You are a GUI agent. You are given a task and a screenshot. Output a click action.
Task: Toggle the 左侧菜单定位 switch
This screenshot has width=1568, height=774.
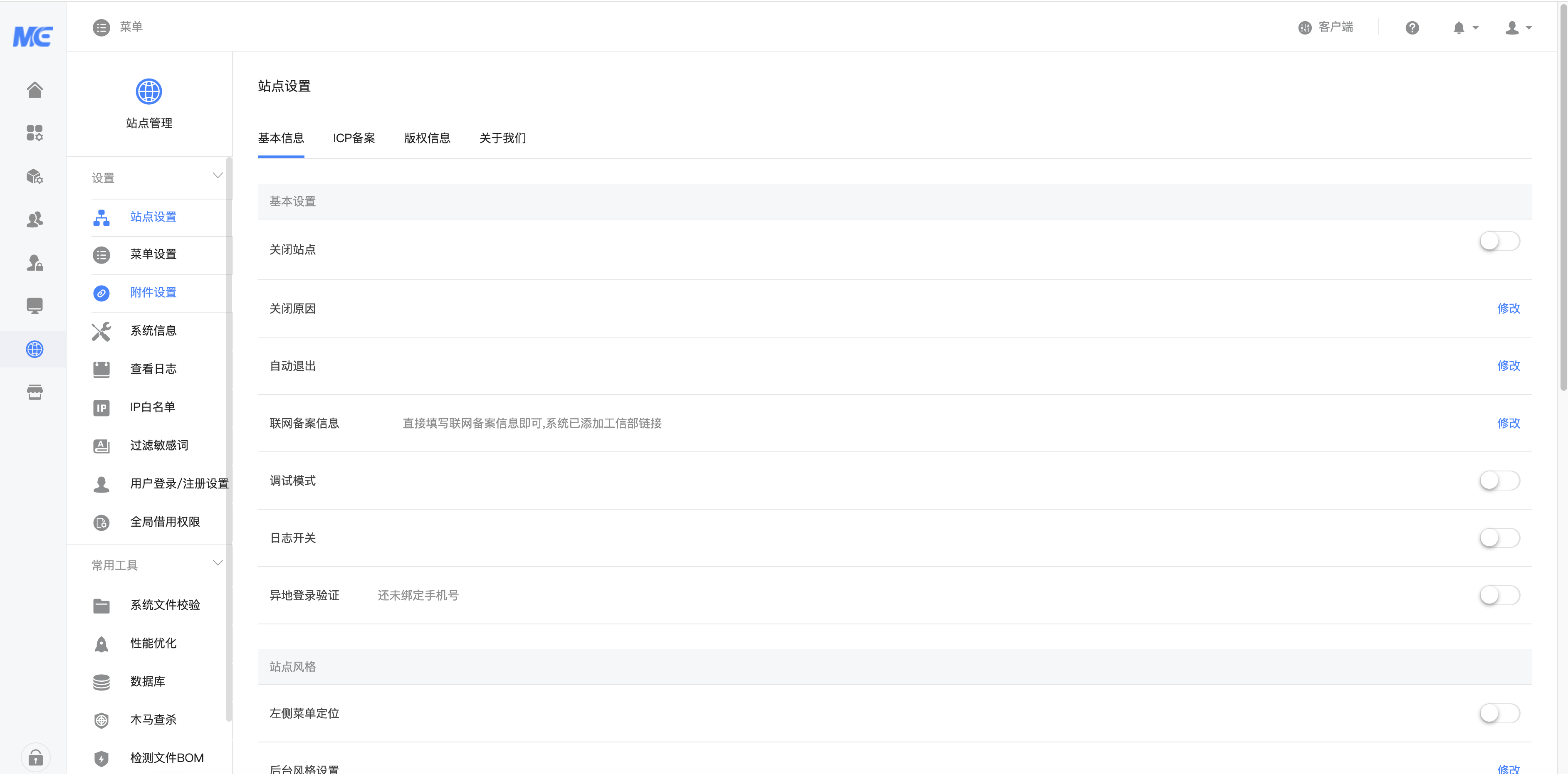pyautogui.click(x=1499, y=713)
